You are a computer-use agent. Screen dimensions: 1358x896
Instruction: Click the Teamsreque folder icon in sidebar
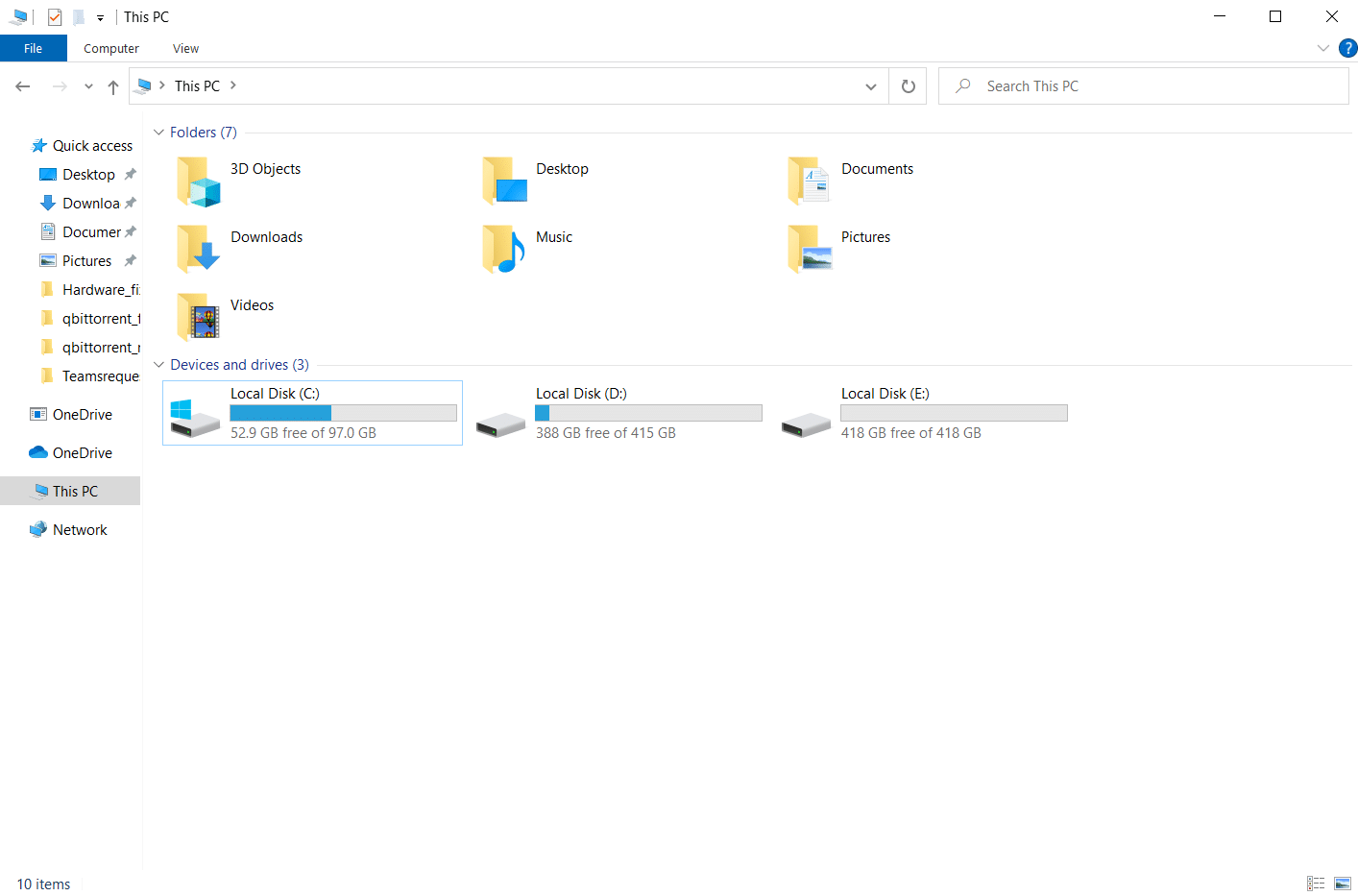click(48, 376)
